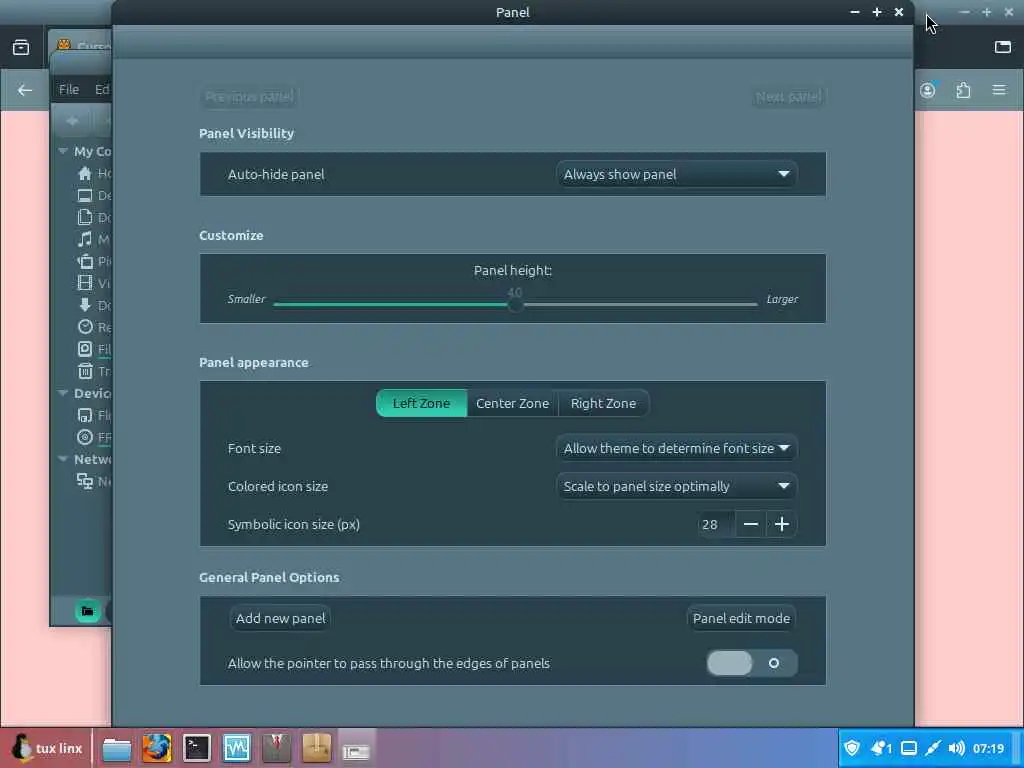Screen dimensions: 1024x768
Task: Open the Colored icon size dropdown
Action: [x=676, y=487]
